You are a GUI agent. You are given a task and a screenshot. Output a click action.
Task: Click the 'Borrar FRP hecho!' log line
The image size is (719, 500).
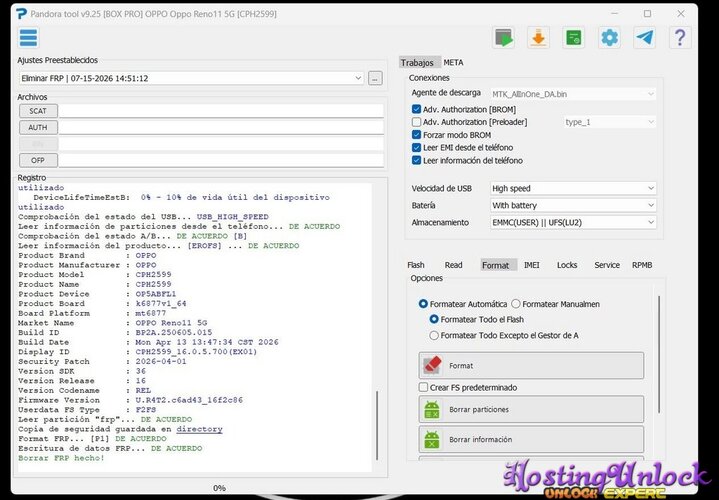click(x=61, y=458)
